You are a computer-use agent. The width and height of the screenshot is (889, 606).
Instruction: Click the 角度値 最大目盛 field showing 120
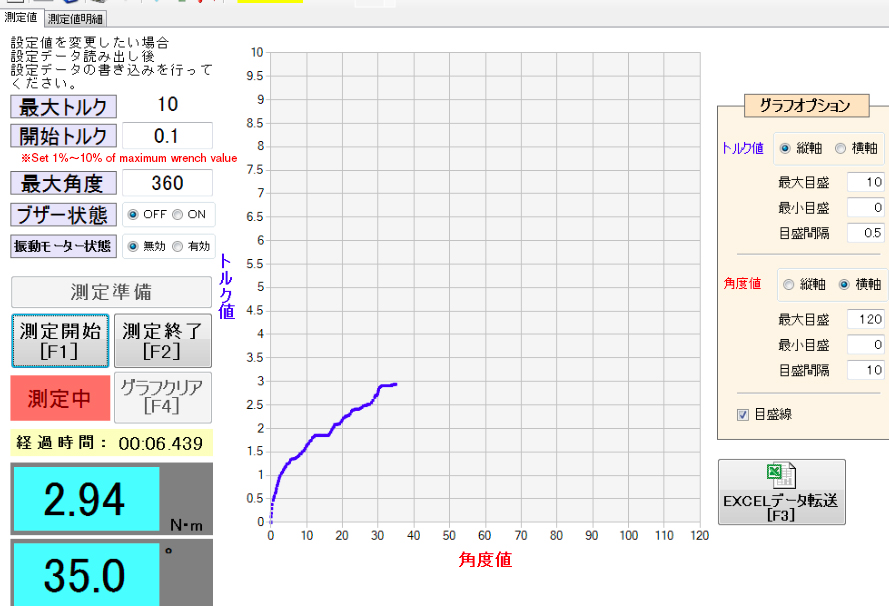(x=866, y=319)
